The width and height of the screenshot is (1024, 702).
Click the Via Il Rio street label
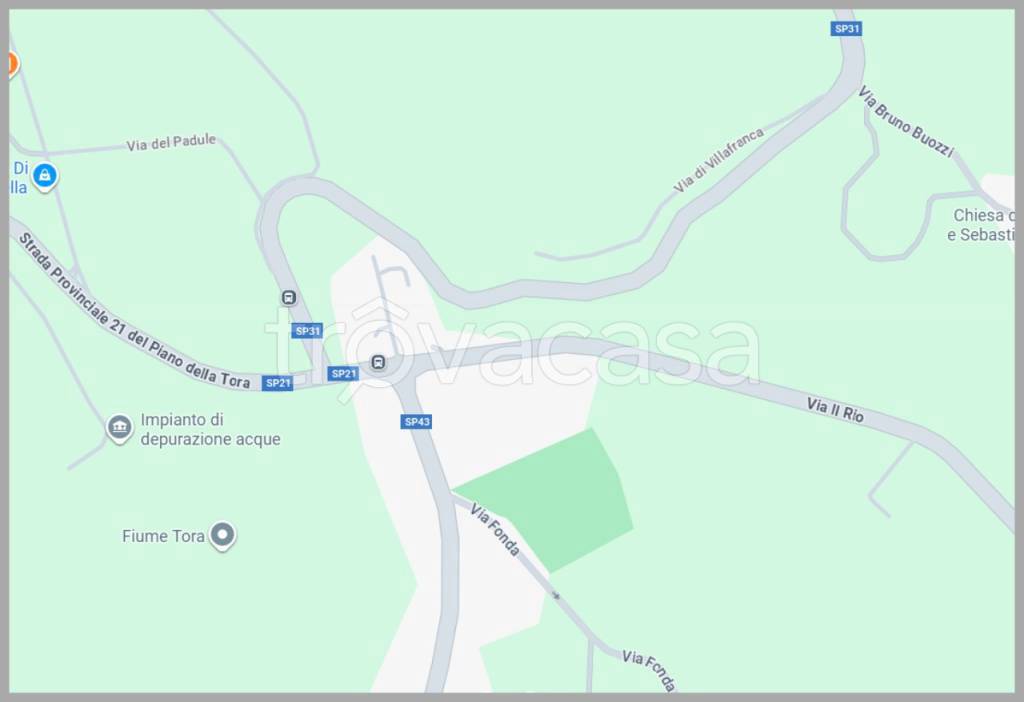click(835, 409)
